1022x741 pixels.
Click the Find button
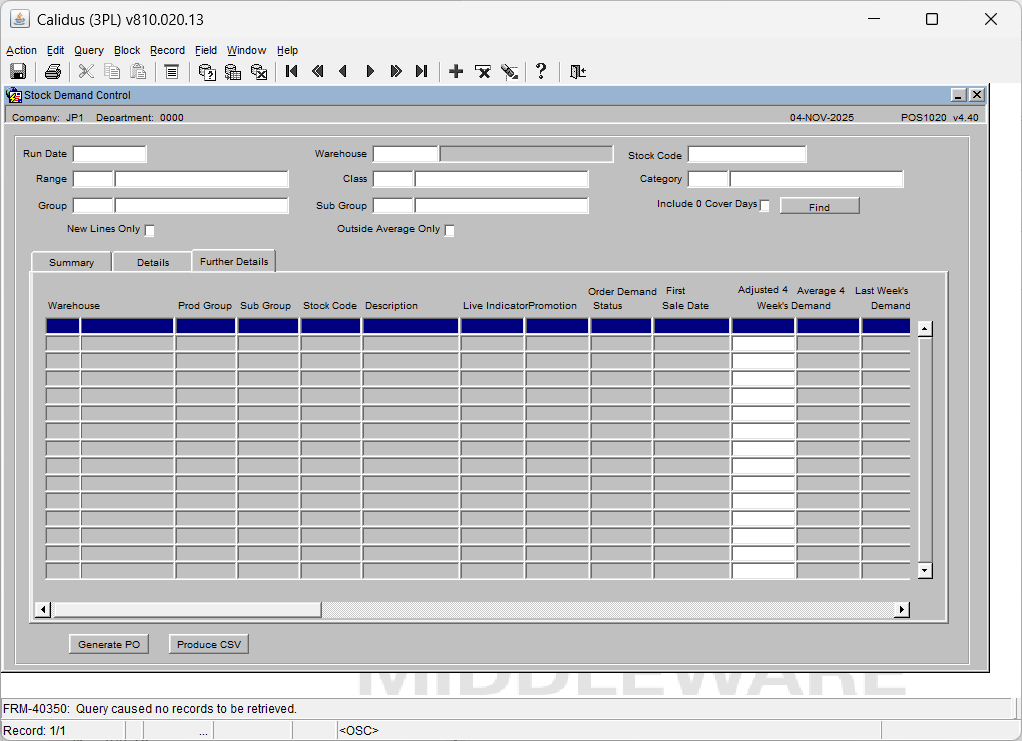819,207
